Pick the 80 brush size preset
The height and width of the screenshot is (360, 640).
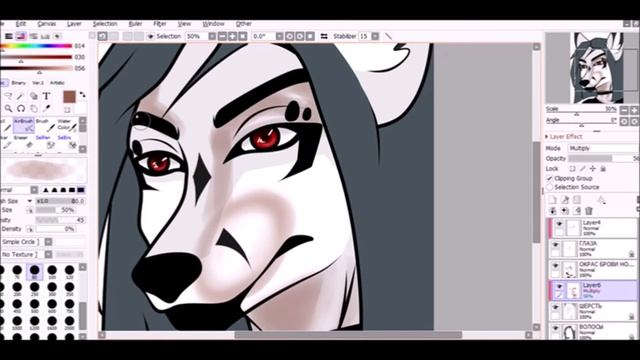tap(35, 271)
